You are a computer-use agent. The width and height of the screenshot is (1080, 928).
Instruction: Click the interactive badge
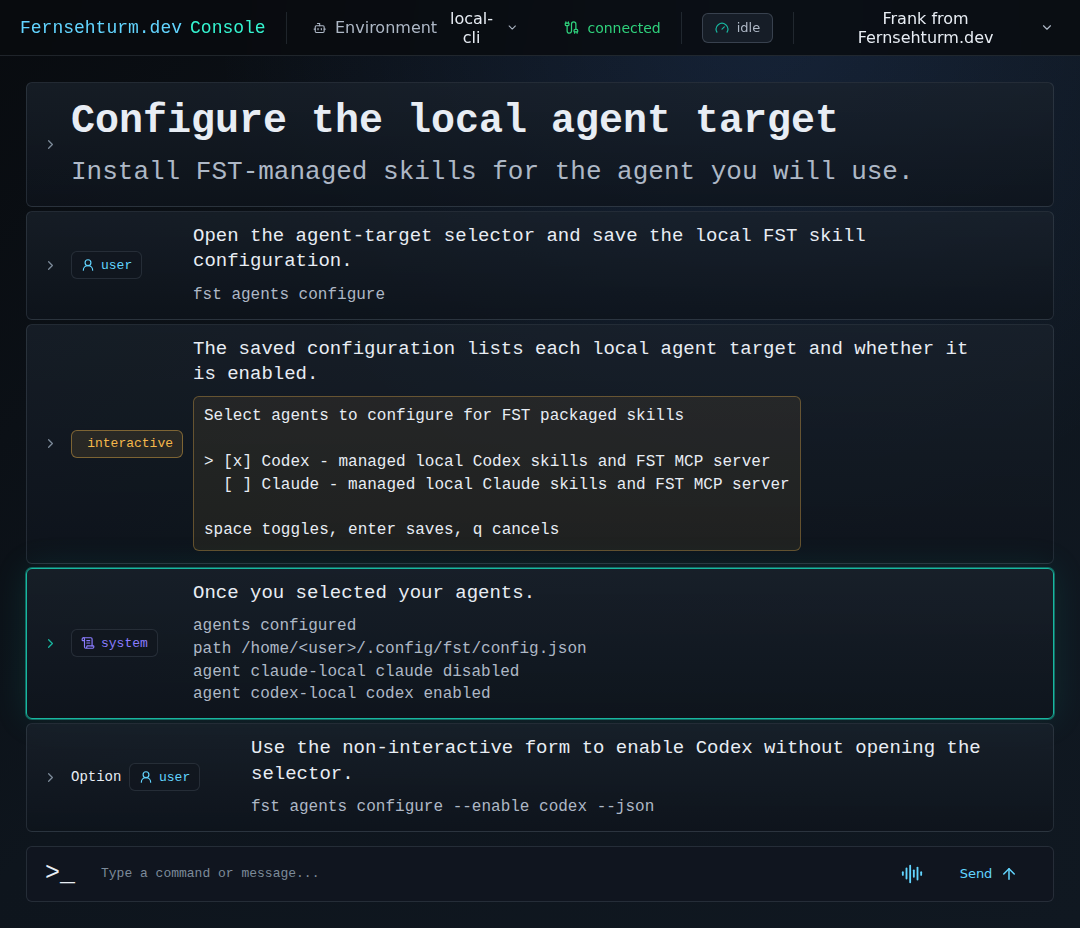coord(127,444)
